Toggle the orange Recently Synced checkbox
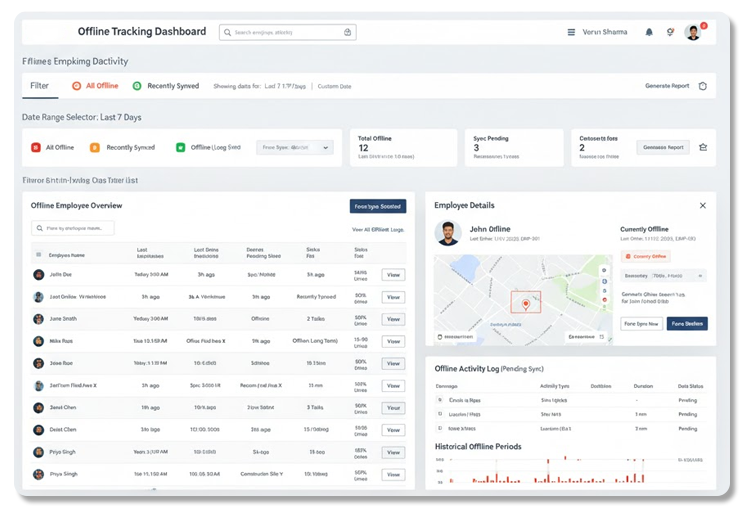The image size is (746, 507). [95, 147]
